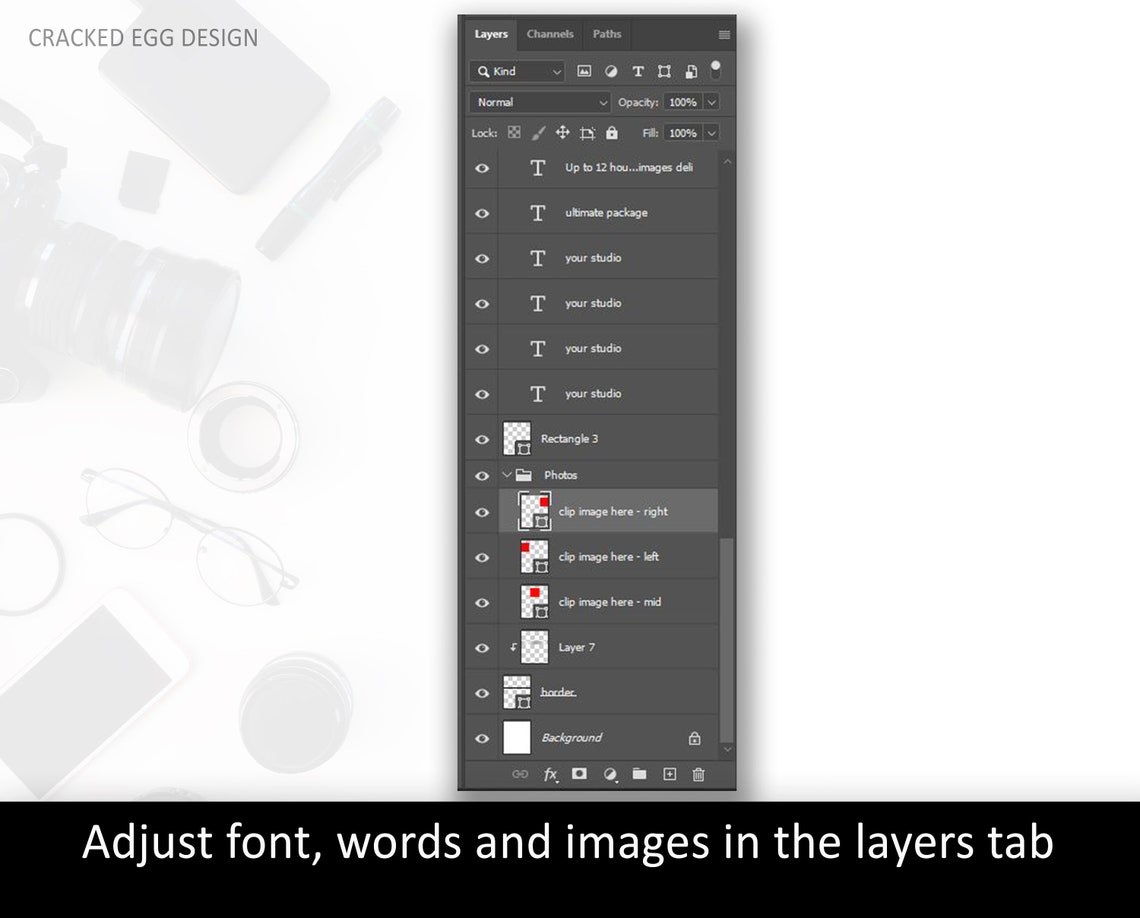
Task: Hide the clip image here - left layer
Action: 482,557
